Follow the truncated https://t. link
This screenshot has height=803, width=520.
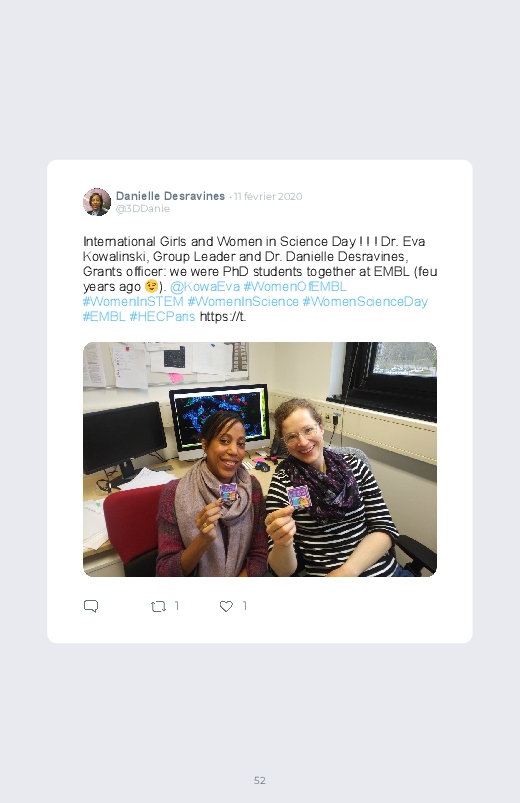pyautogui.click(x=223, y=316)
